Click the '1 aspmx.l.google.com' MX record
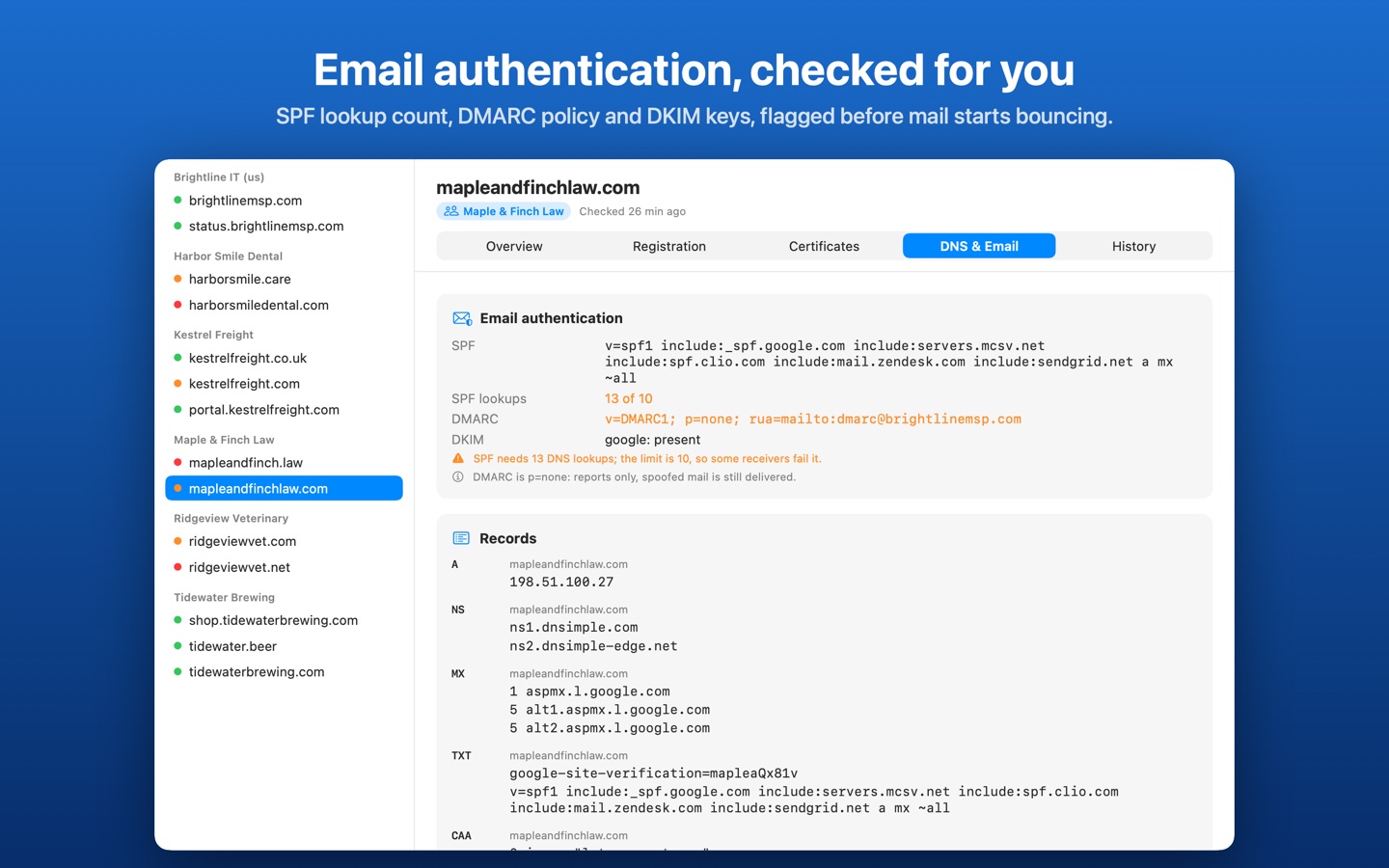Screen dimensions: 1389x868 (x=590, y=692)
